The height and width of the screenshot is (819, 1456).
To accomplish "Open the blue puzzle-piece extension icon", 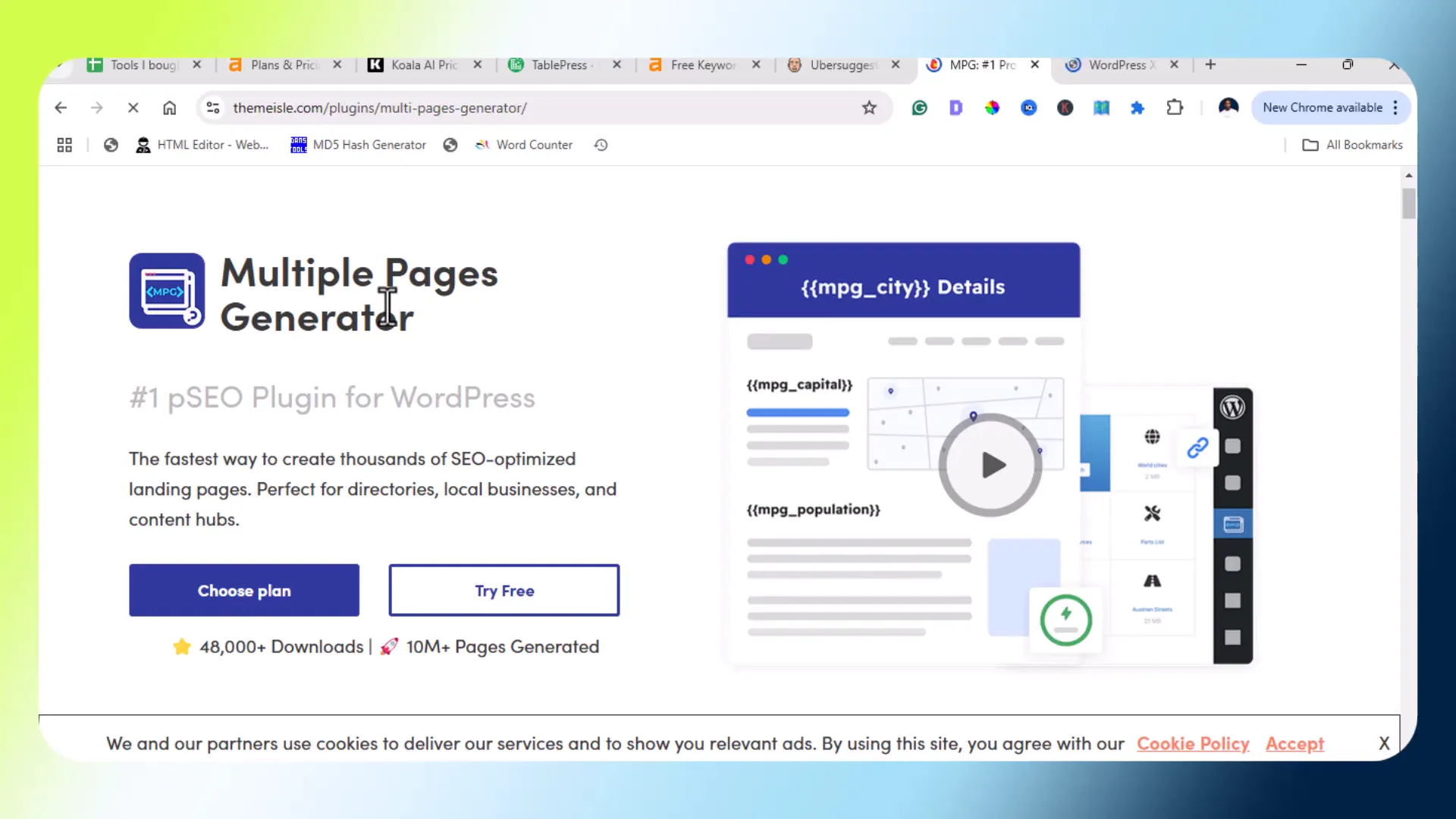I will [1137, 108].
